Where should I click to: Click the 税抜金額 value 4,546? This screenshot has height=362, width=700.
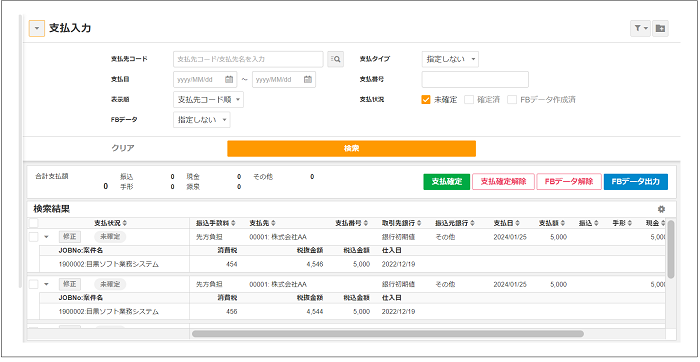click(x=314, y=264)
